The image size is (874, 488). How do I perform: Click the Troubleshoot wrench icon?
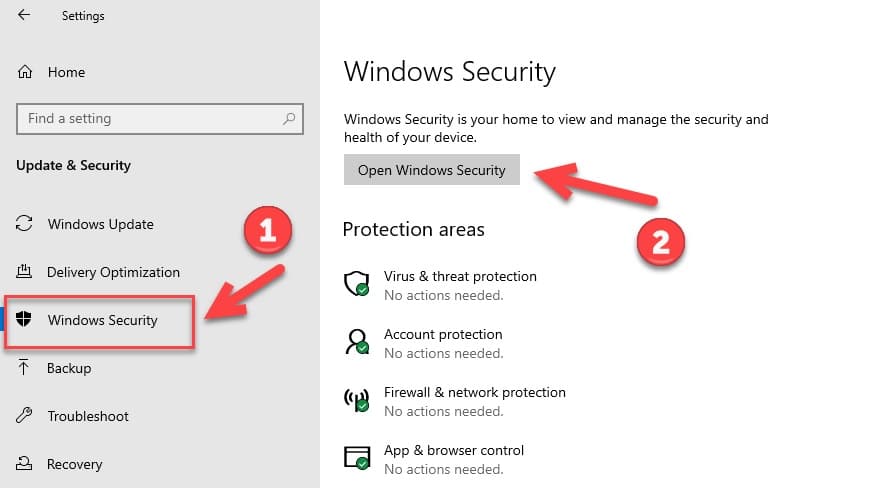24,415
